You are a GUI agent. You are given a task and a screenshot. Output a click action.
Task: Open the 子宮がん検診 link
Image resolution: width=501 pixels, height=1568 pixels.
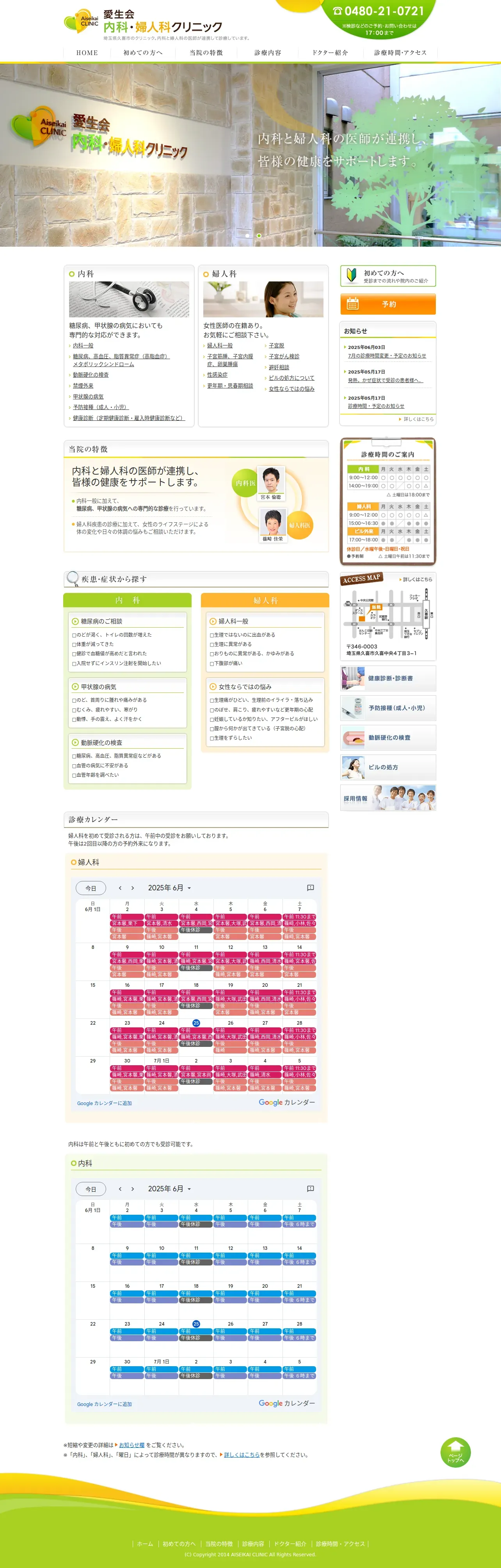(x=284, y=356)
